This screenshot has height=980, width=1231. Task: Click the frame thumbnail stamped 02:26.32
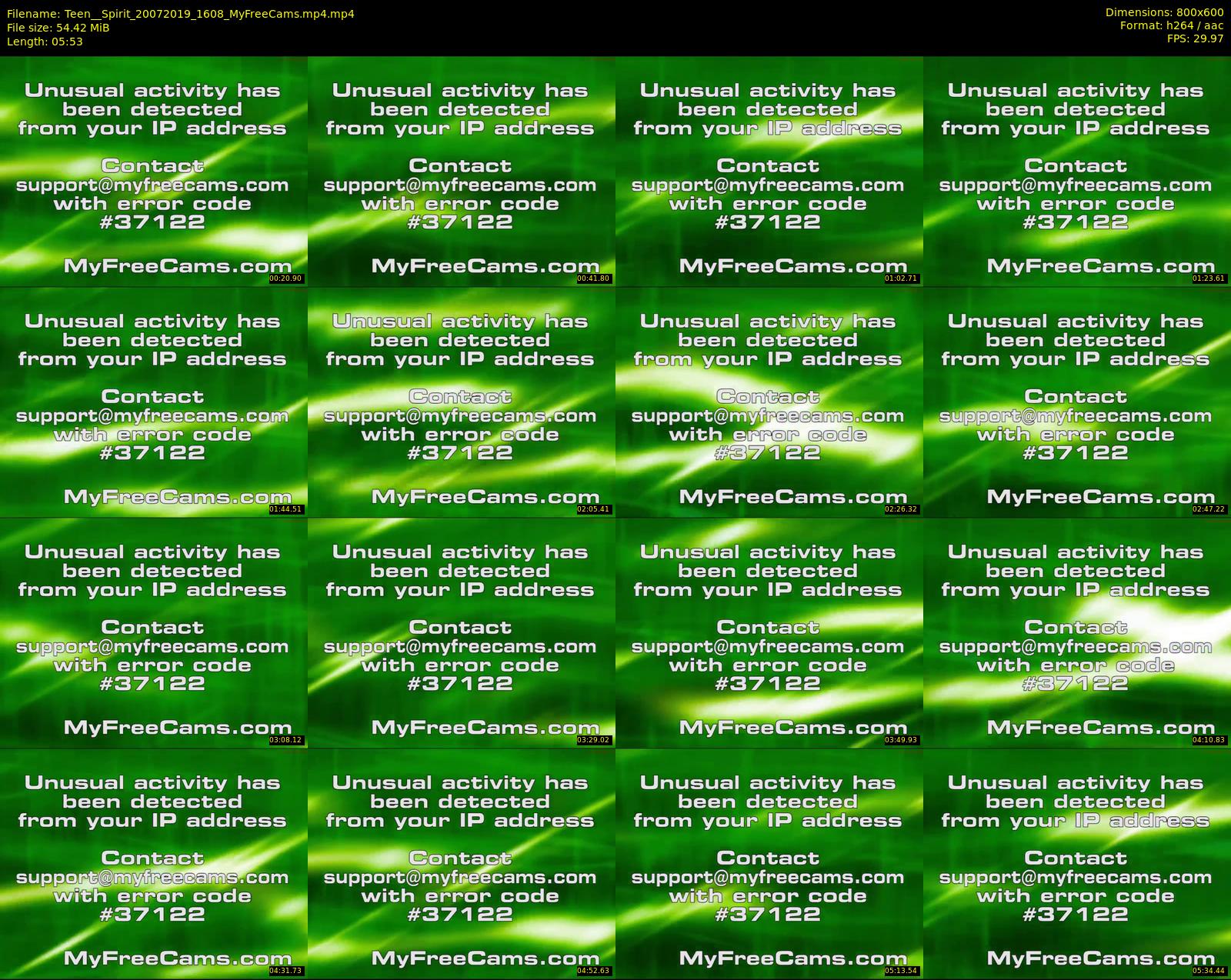point(769,402)
